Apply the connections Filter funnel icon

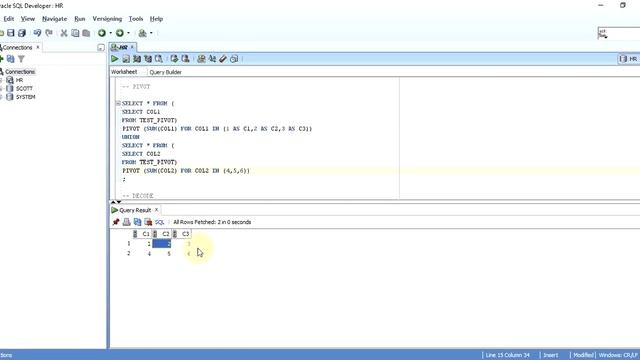(21, 59)
